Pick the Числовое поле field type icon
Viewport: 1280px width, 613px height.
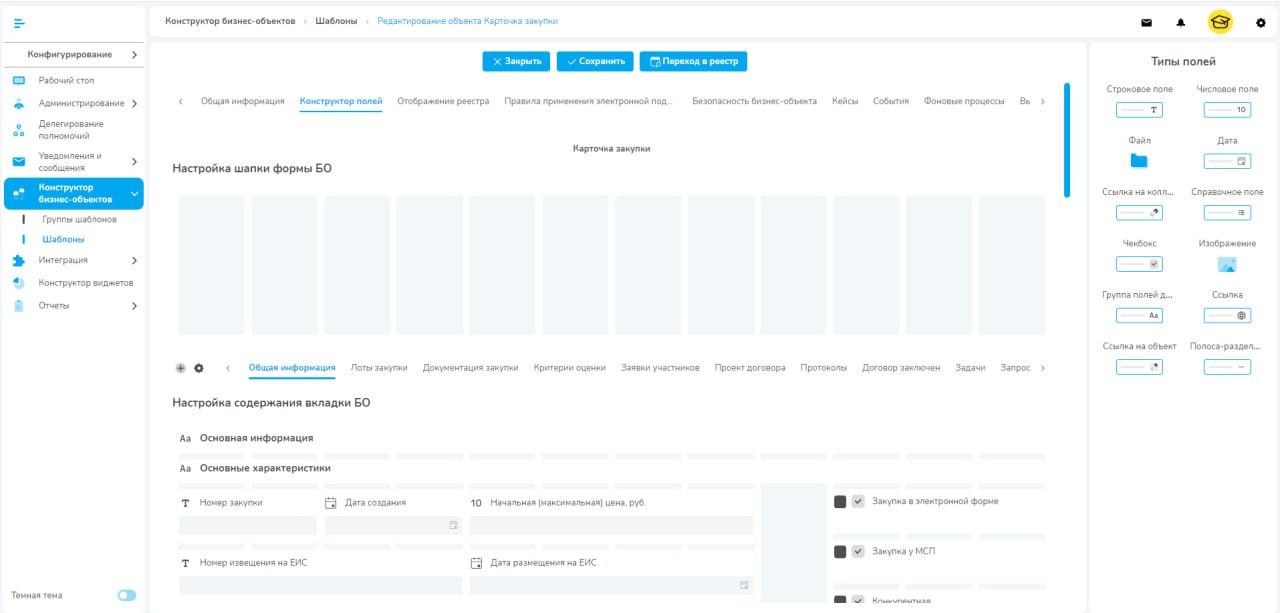point(1227,110)
